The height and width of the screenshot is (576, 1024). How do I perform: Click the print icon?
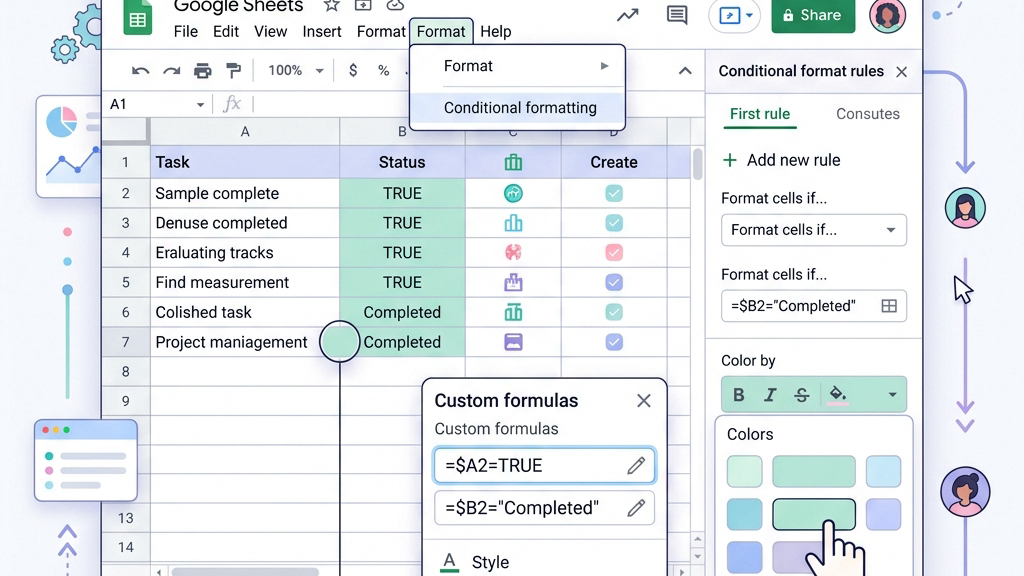(202, 71)
